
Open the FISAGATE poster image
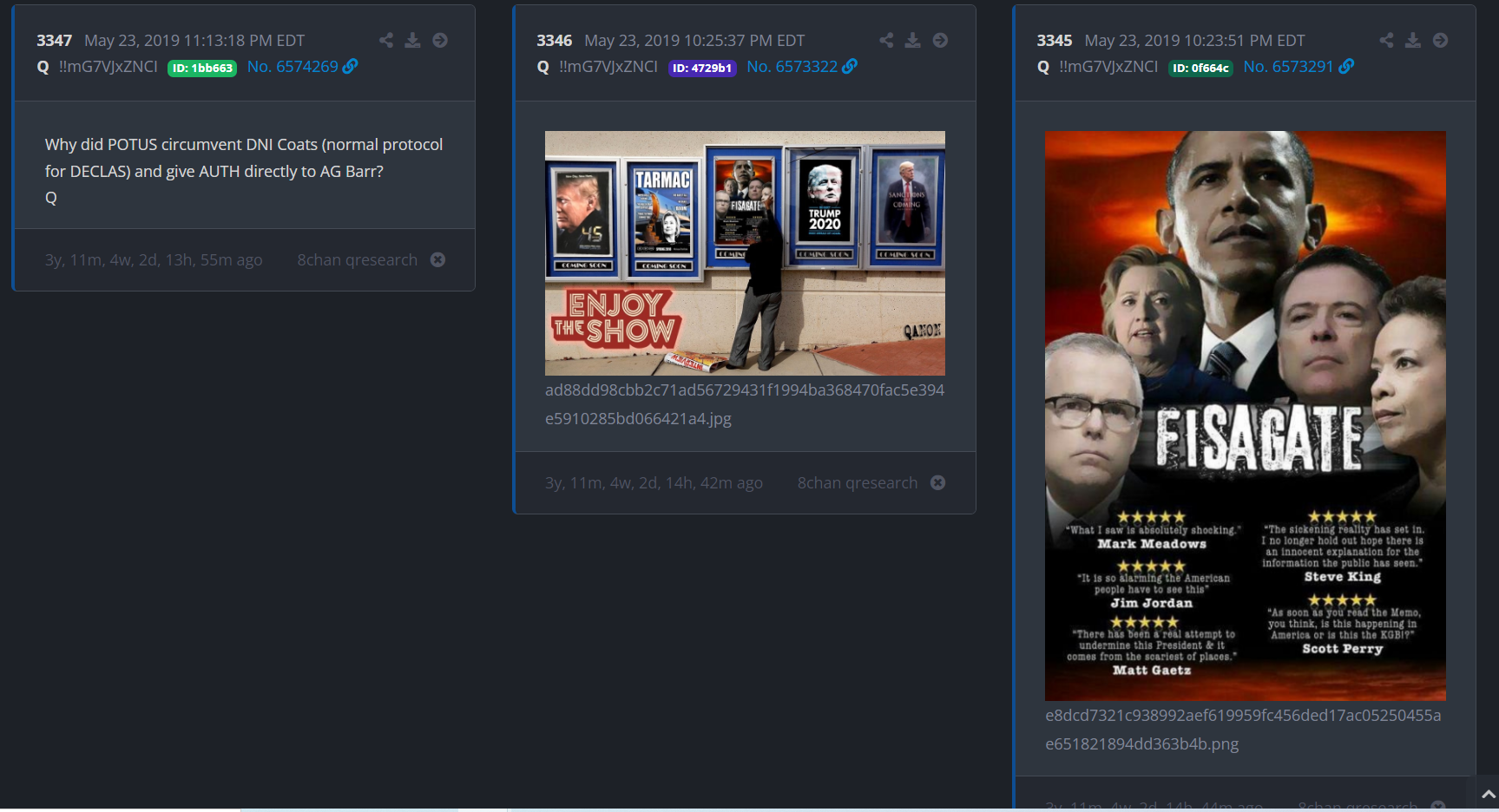(1246, 416)
